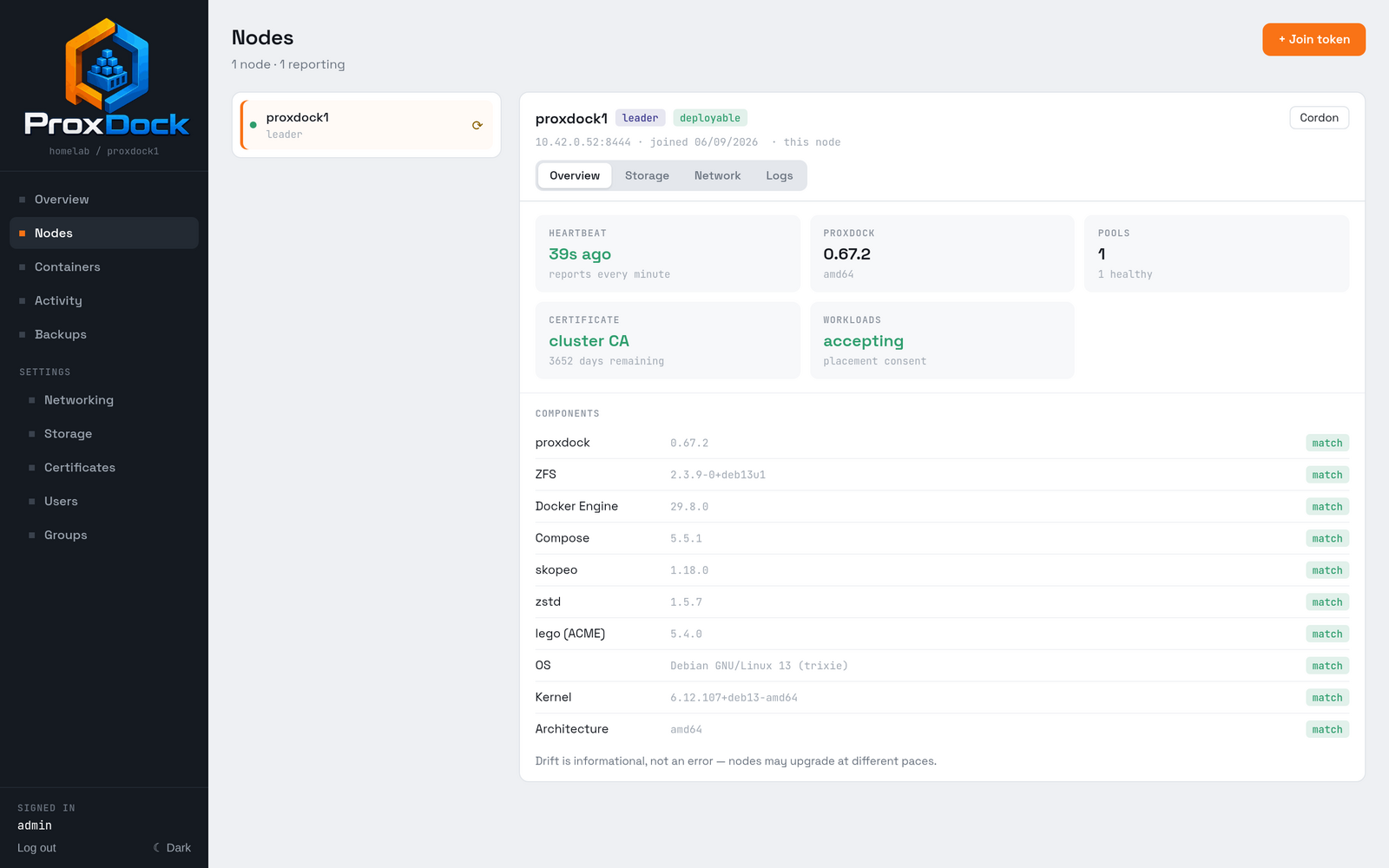Click the match badge for Compose
Viewport: 1389px width, 868px height.
click(x=1327, y=539)
